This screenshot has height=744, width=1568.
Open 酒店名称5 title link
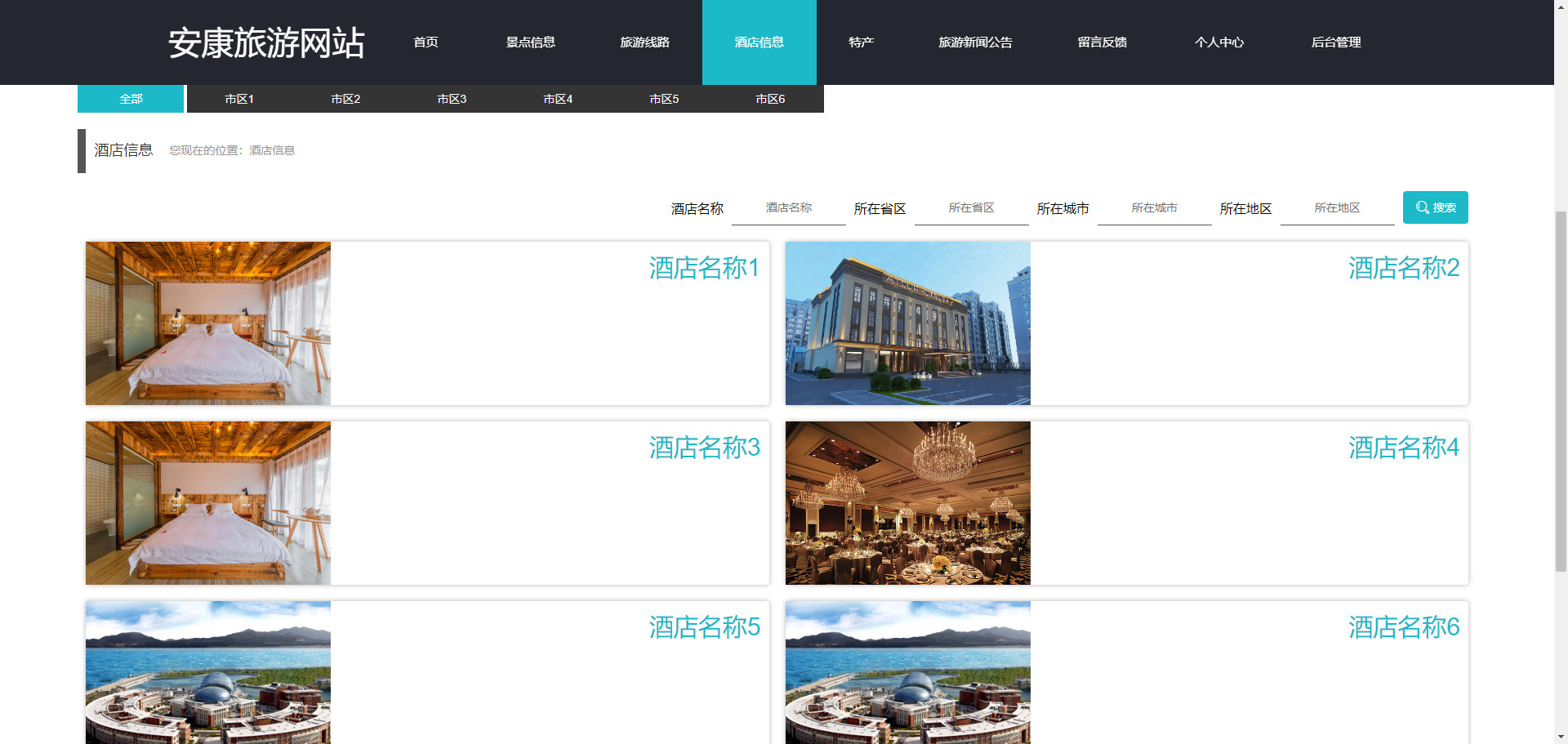704,627
